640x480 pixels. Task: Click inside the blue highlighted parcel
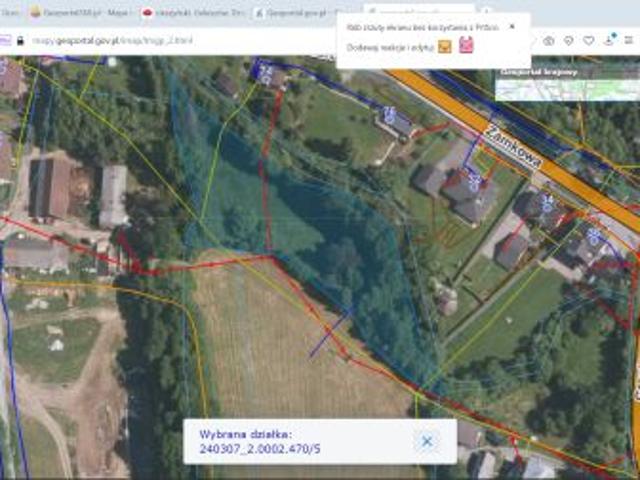tap(300, 220)
